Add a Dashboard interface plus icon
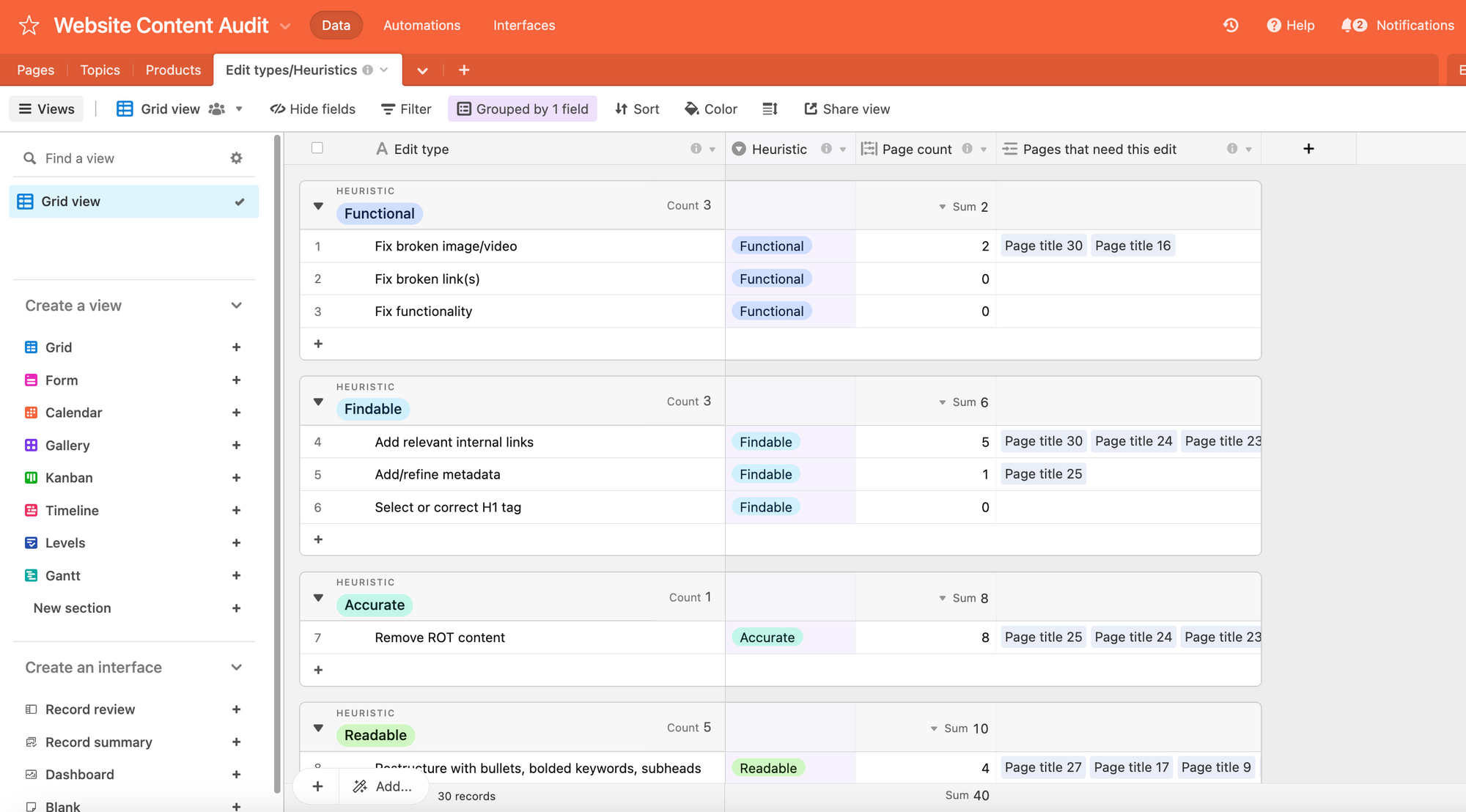1466x812 pixels. [236, 775]
